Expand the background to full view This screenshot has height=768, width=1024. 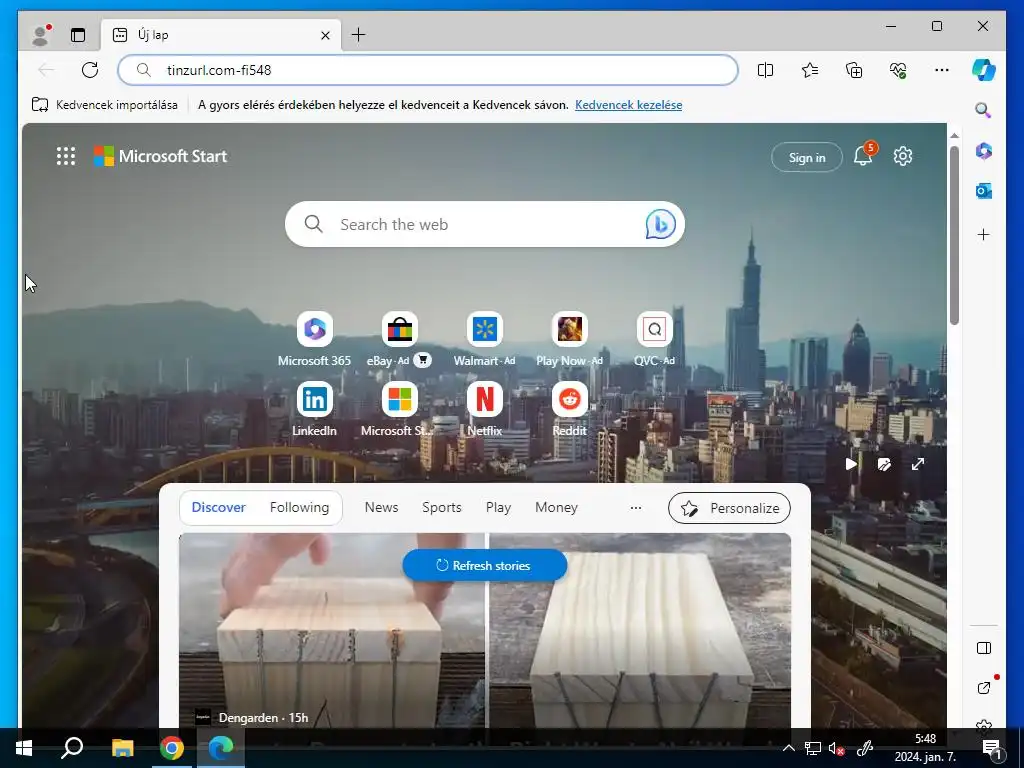tap(918, 464)
